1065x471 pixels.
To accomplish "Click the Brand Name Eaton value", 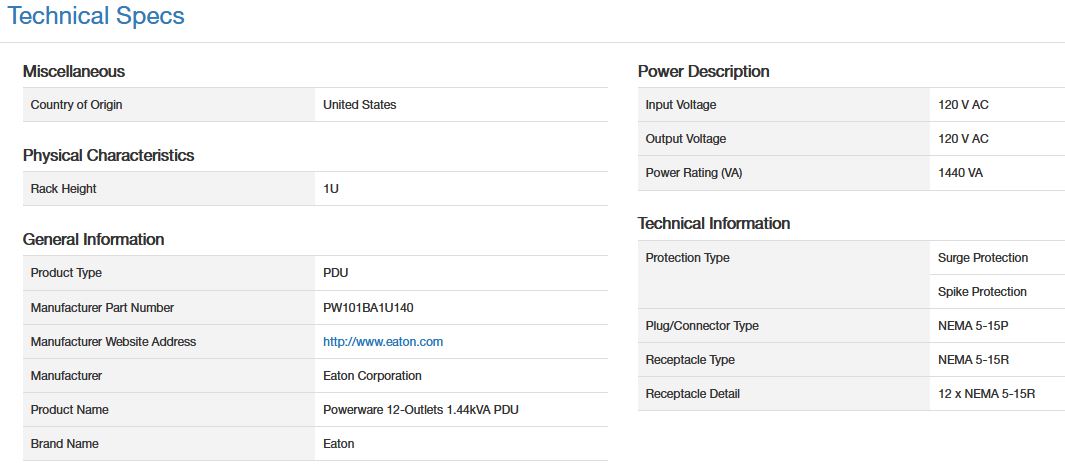I will point(338,444).
